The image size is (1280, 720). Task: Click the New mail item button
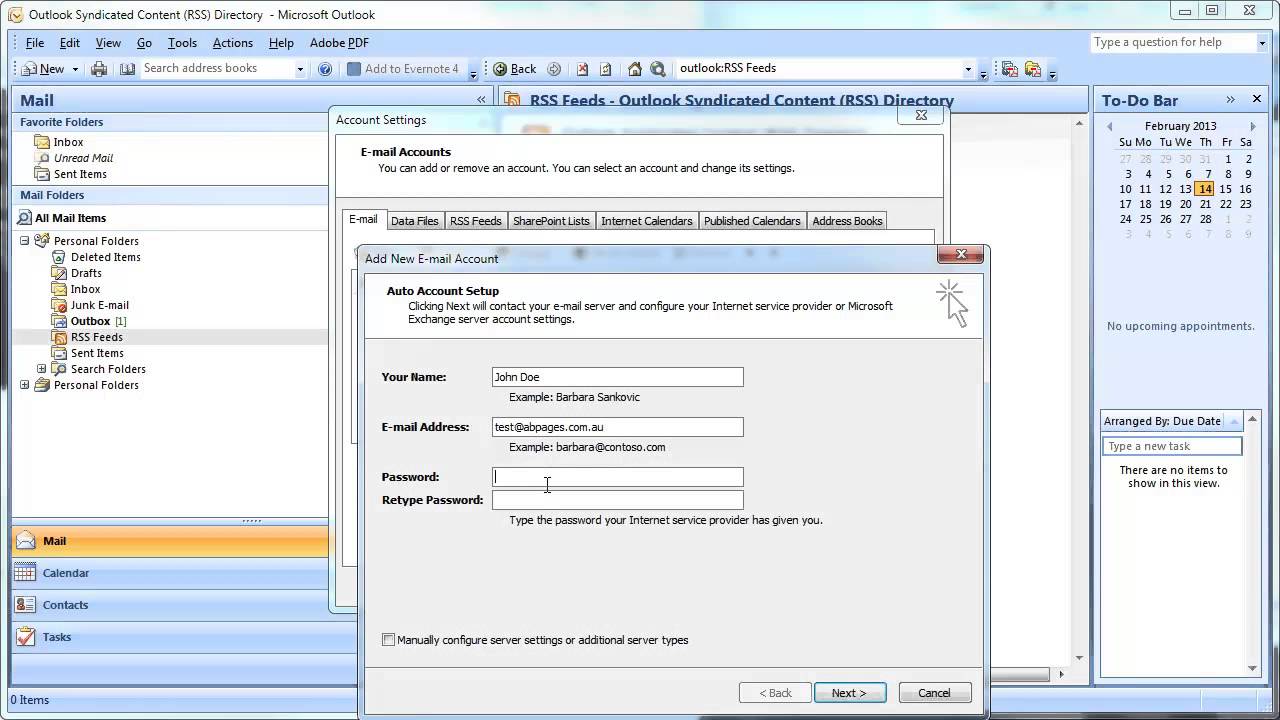click(x=42, y=69)
